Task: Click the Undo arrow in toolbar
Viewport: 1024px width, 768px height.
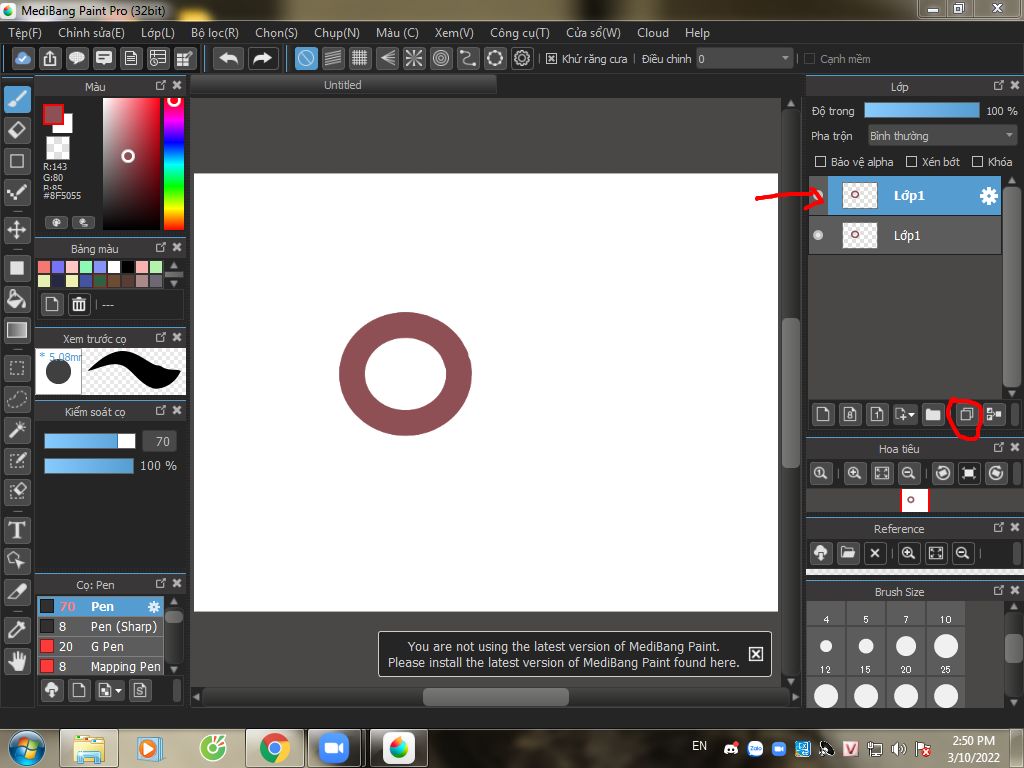Action: tap(228, 59)
